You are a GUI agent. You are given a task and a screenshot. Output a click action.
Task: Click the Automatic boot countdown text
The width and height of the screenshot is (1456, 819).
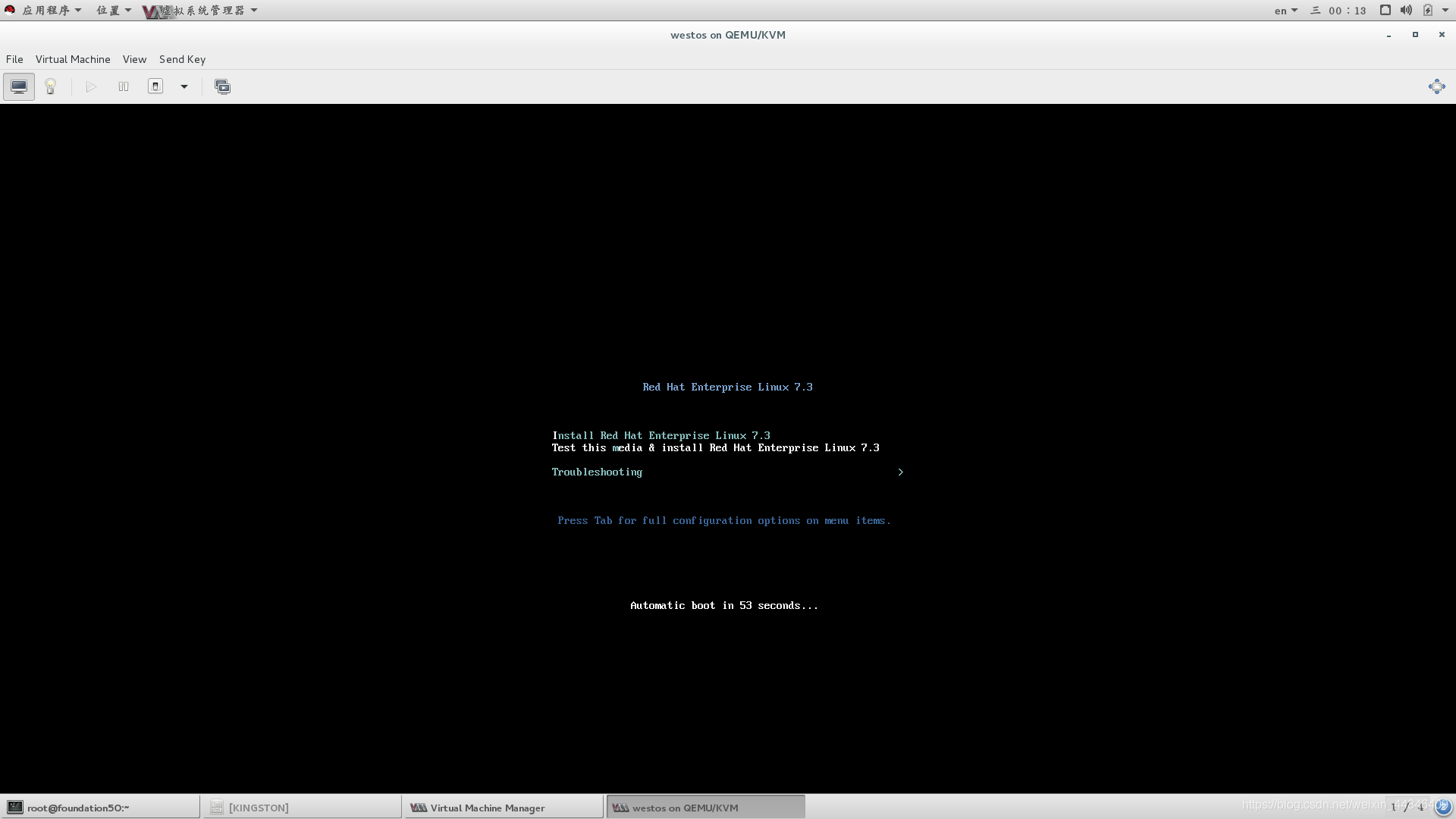pos(724,605)
